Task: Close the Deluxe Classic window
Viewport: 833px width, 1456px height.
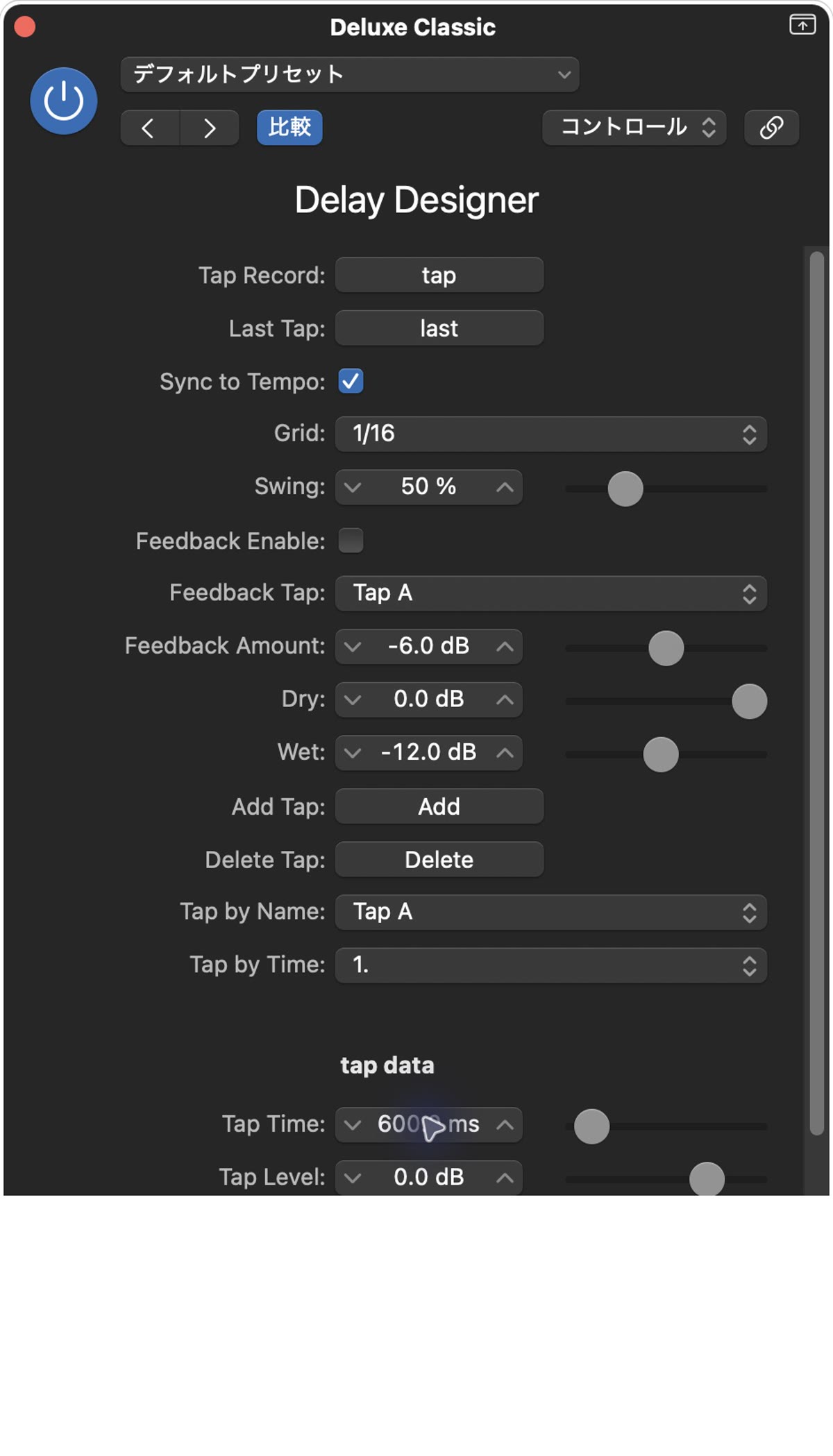Action: coord(25,27)
